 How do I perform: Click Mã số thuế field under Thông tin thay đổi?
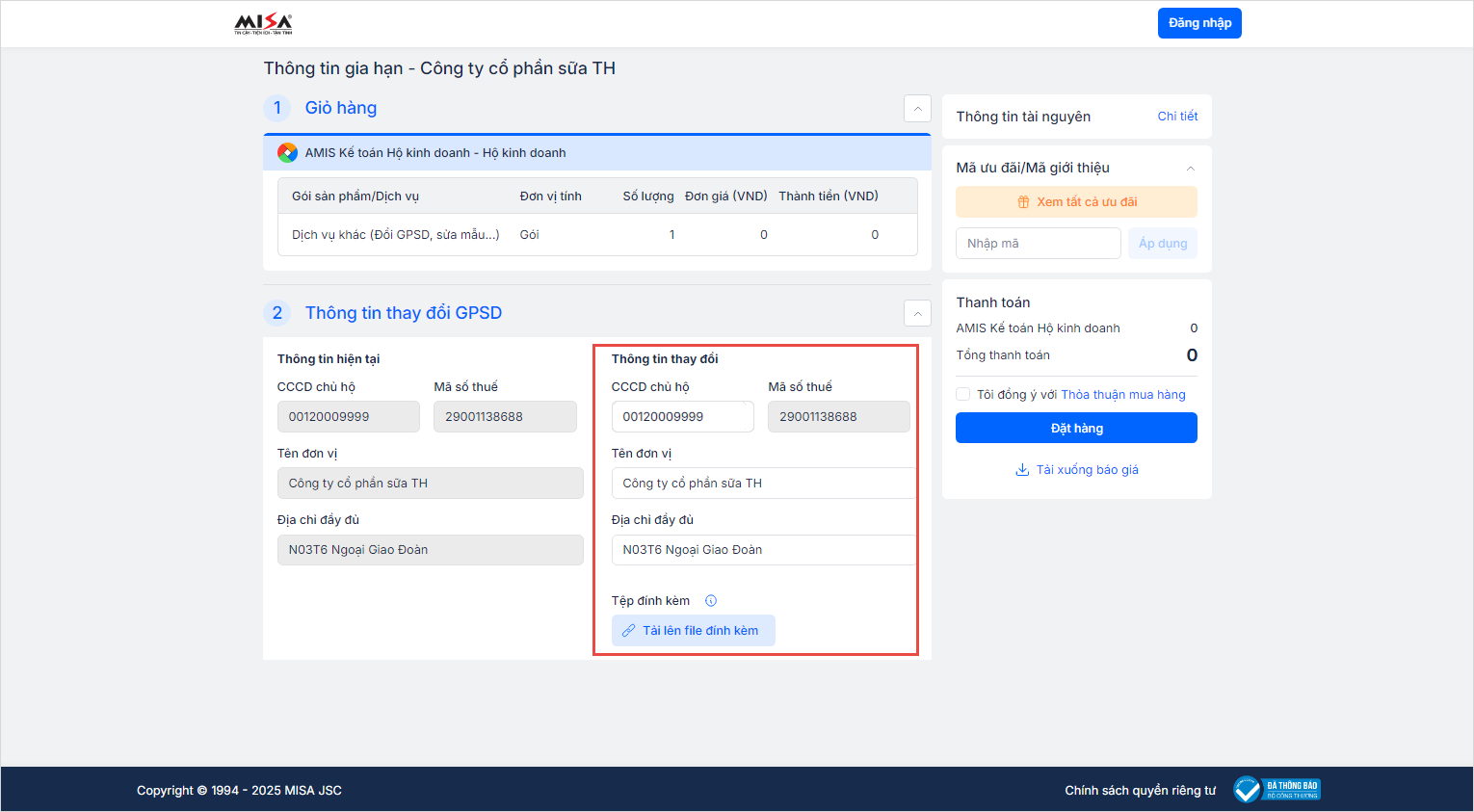point(838,417)
